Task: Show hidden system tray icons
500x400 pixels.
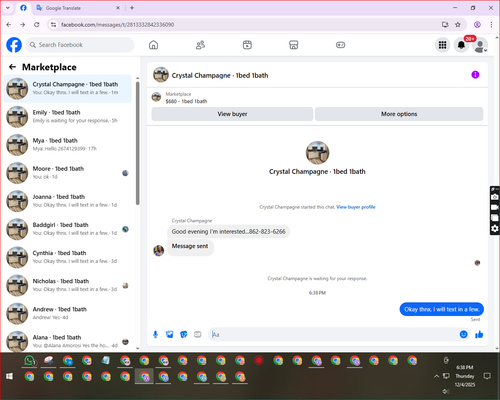Action: pos(436,376)
